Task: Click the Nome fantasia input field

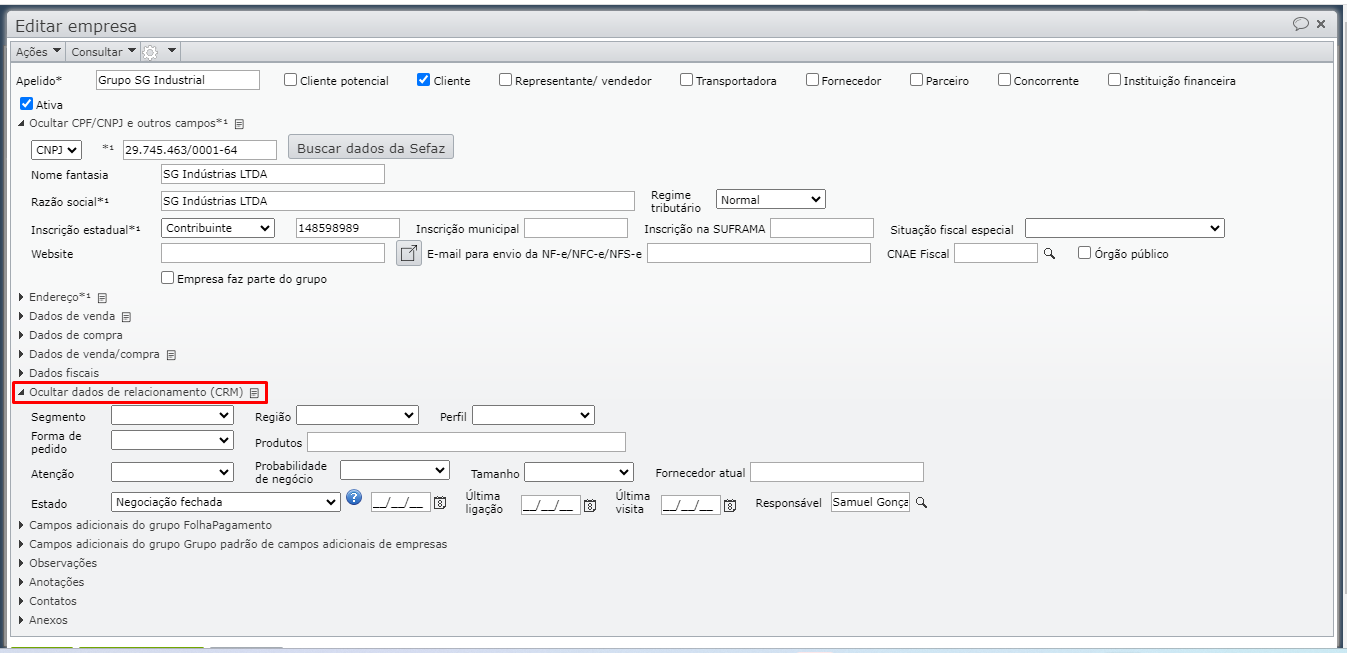Action: point(273,174)
